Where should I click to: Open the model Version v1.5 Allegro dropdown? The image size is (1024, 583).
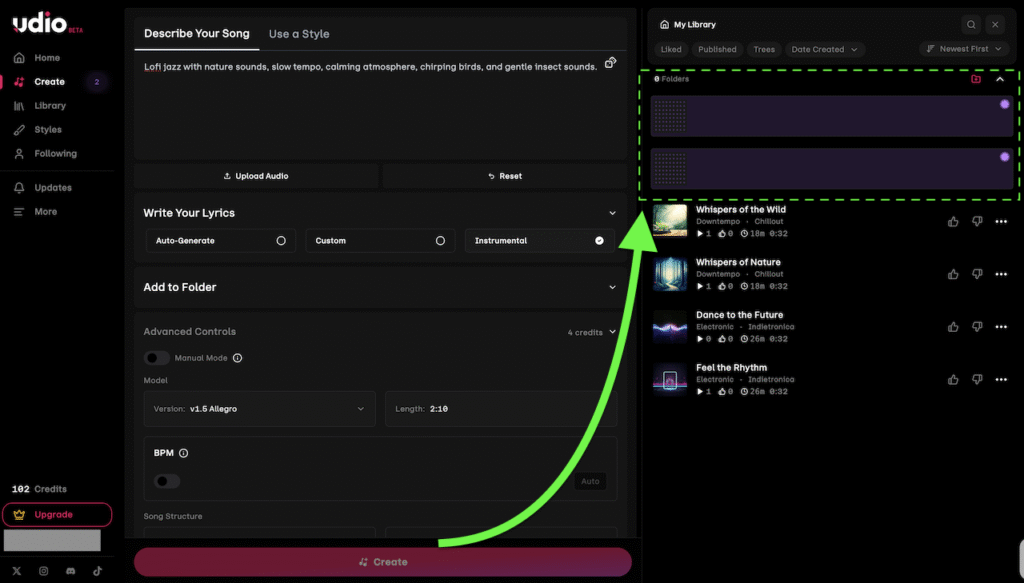point(259,409)
